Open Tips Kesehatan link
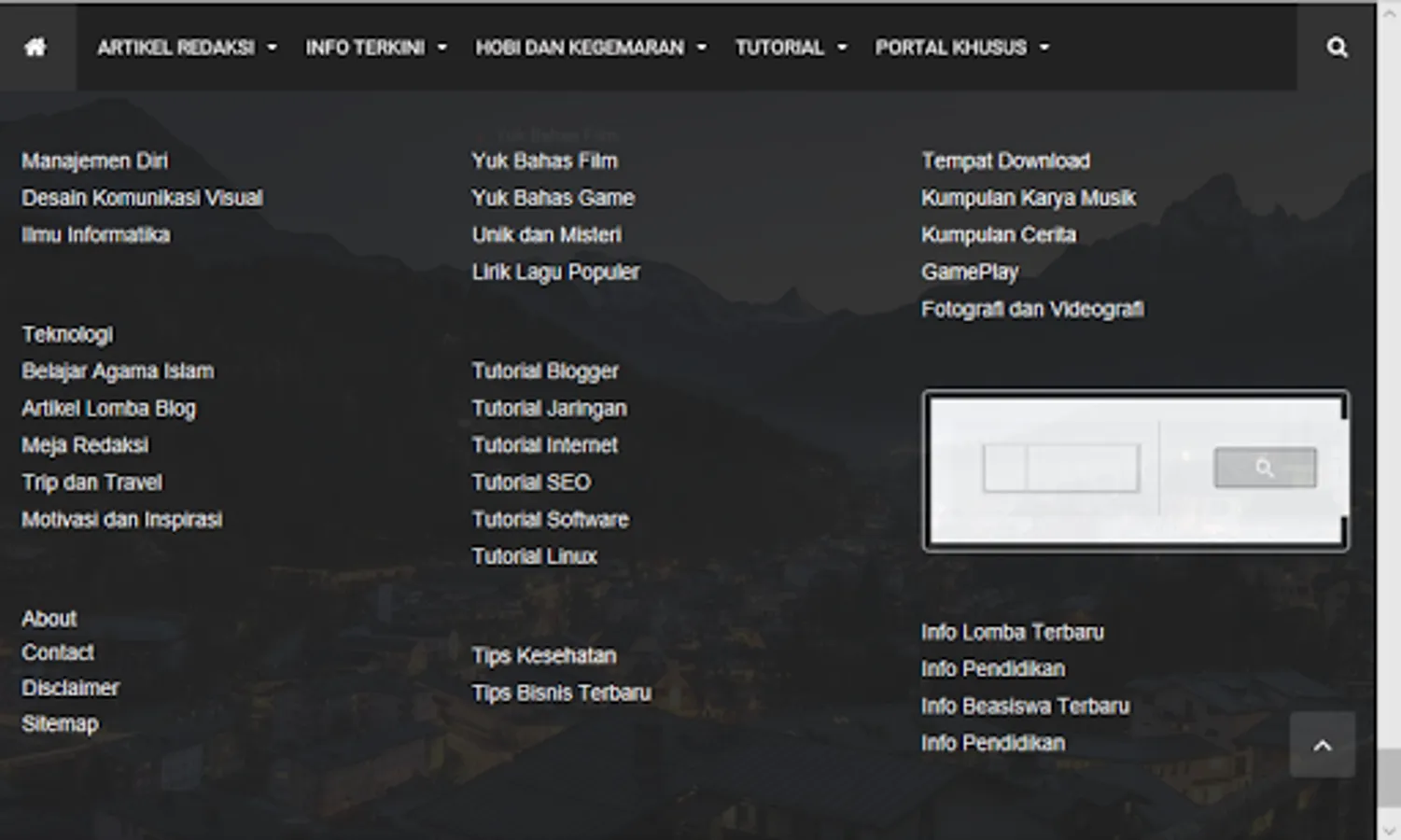The width and height of the screenshot is (1401, 840). [x=544, y=656]
